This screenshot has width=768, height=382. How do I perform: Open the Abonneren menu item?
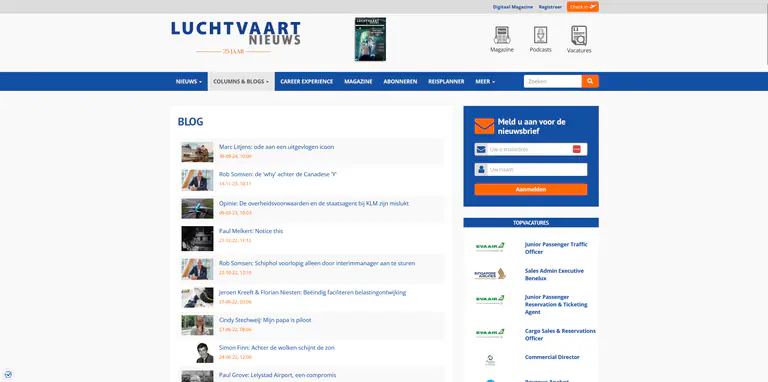point(400,82)
